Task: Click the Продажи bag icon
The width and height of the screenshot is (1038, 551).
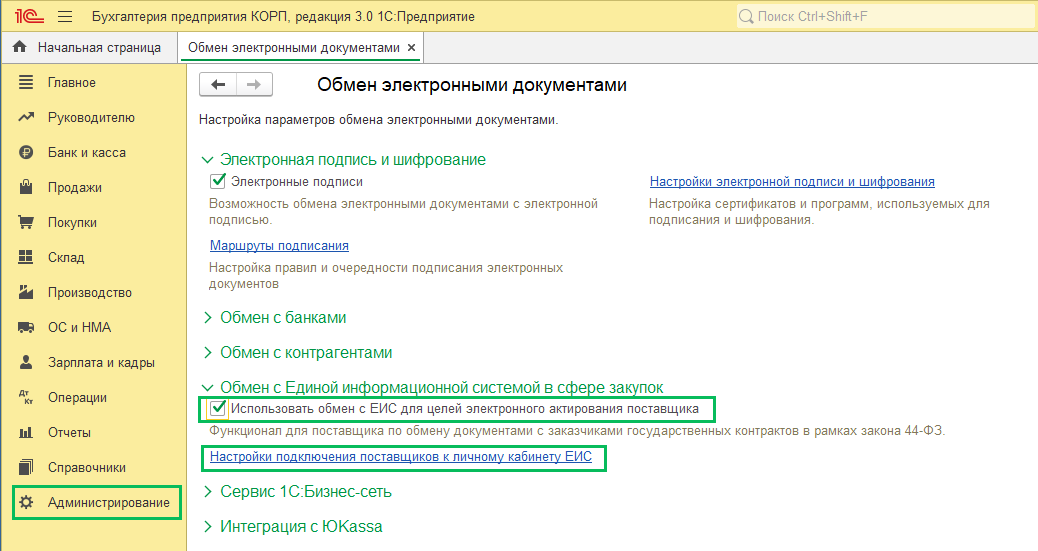Action: [26, 187]
